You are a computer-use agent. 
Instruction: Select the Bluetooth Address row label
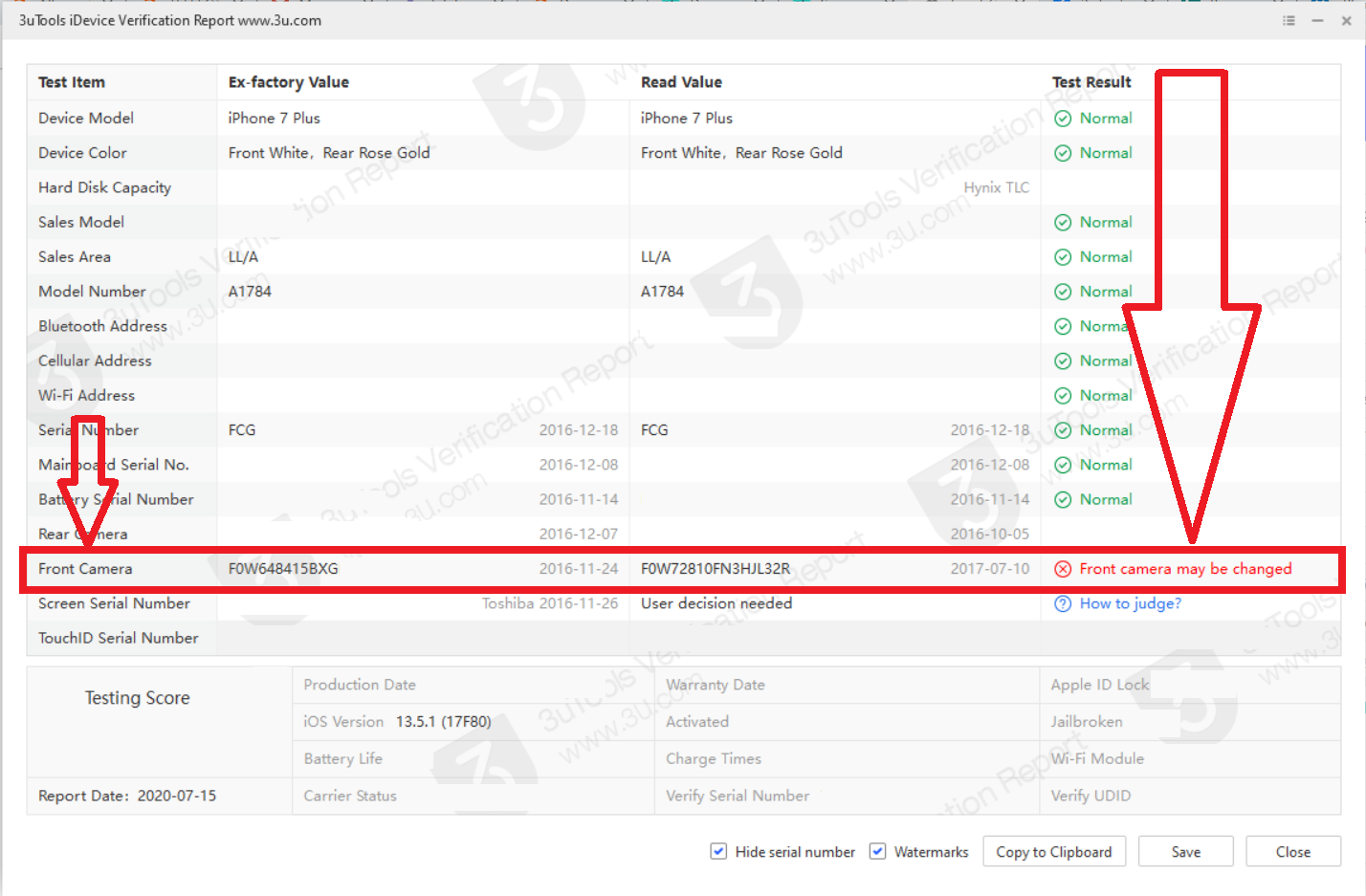click(x=102, y=326)
